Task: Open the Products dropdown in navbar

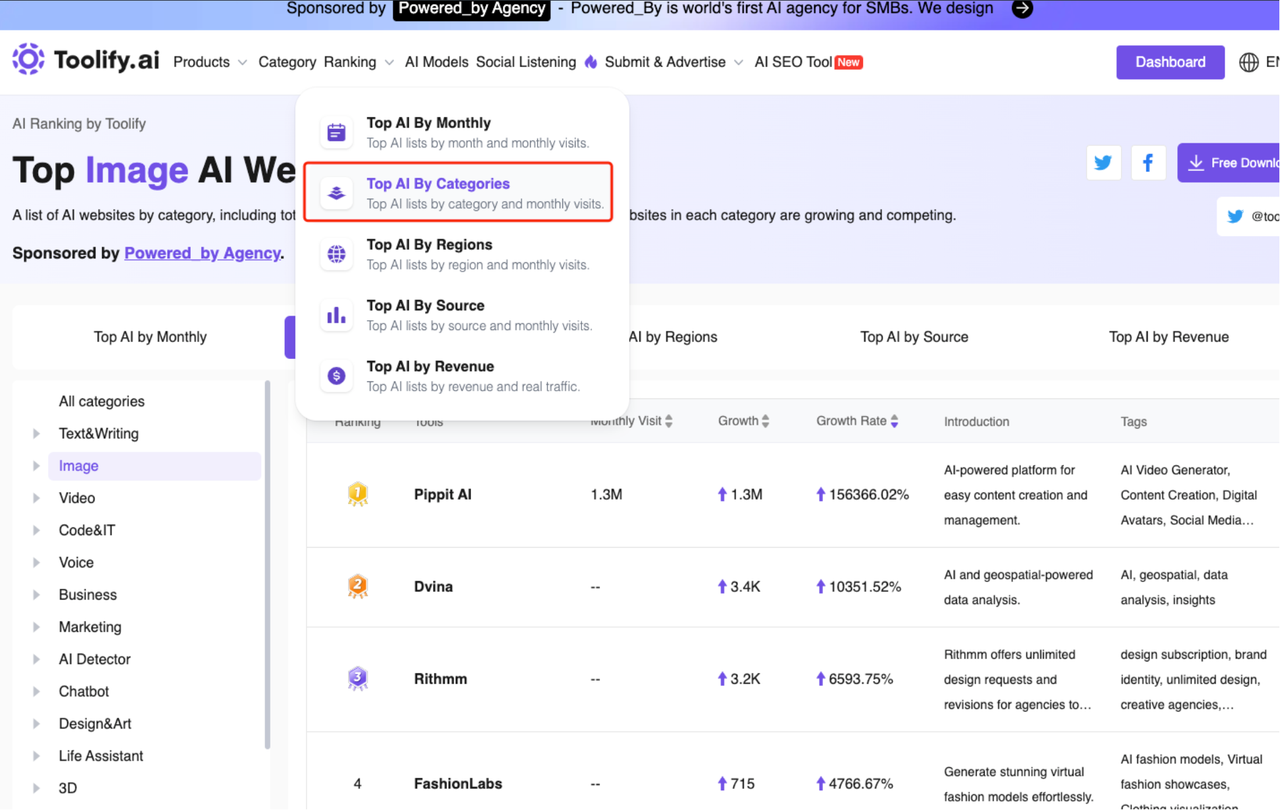Action: tap(210, 62)
